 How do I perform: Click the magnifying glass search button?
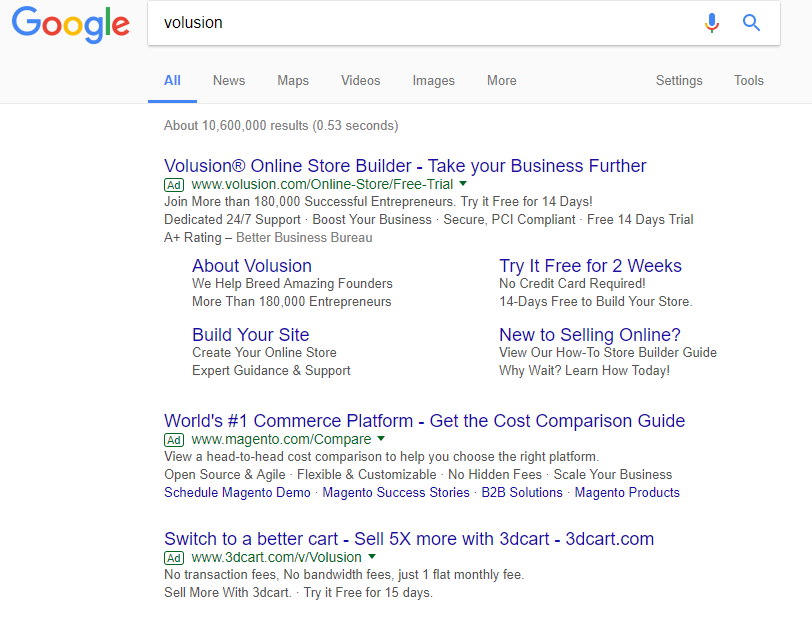coord(751,23)
